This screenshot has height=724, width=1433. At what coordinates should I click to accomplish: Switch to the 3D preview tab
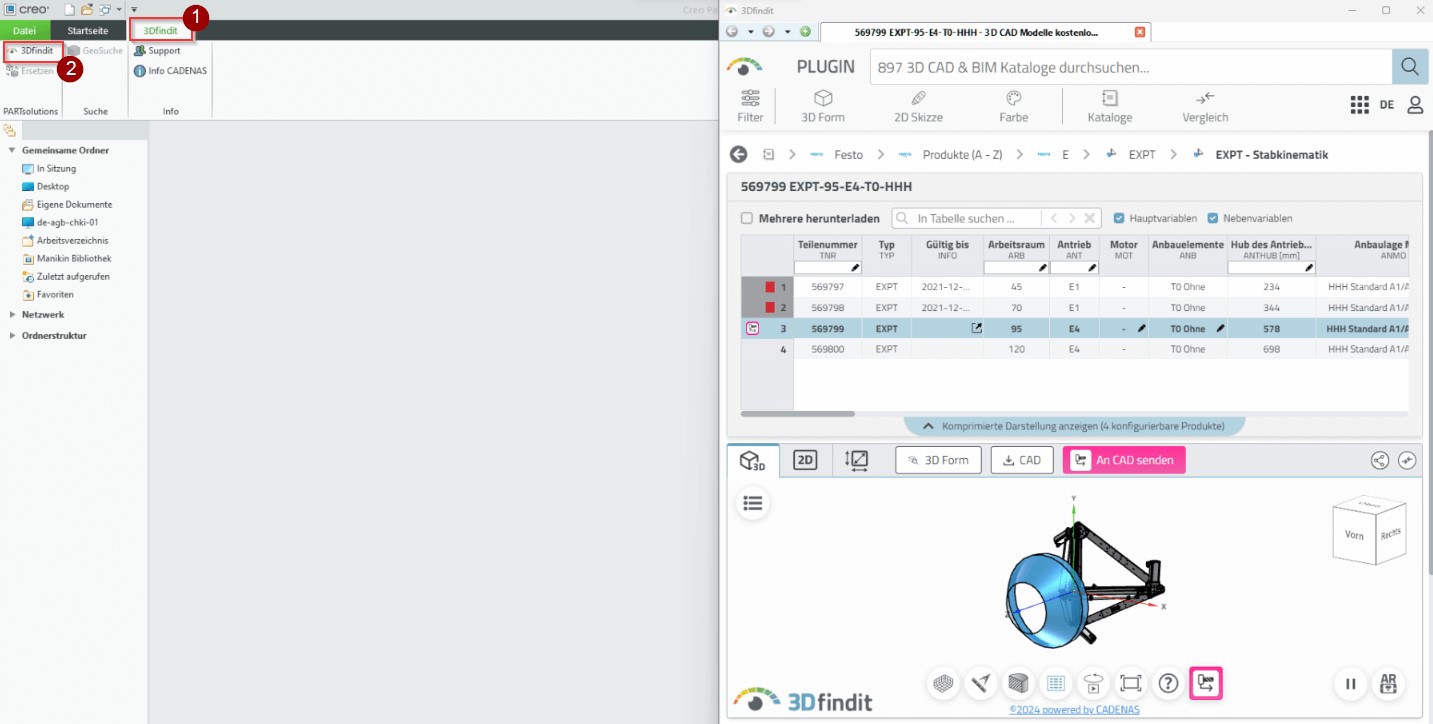coord(753,460)
